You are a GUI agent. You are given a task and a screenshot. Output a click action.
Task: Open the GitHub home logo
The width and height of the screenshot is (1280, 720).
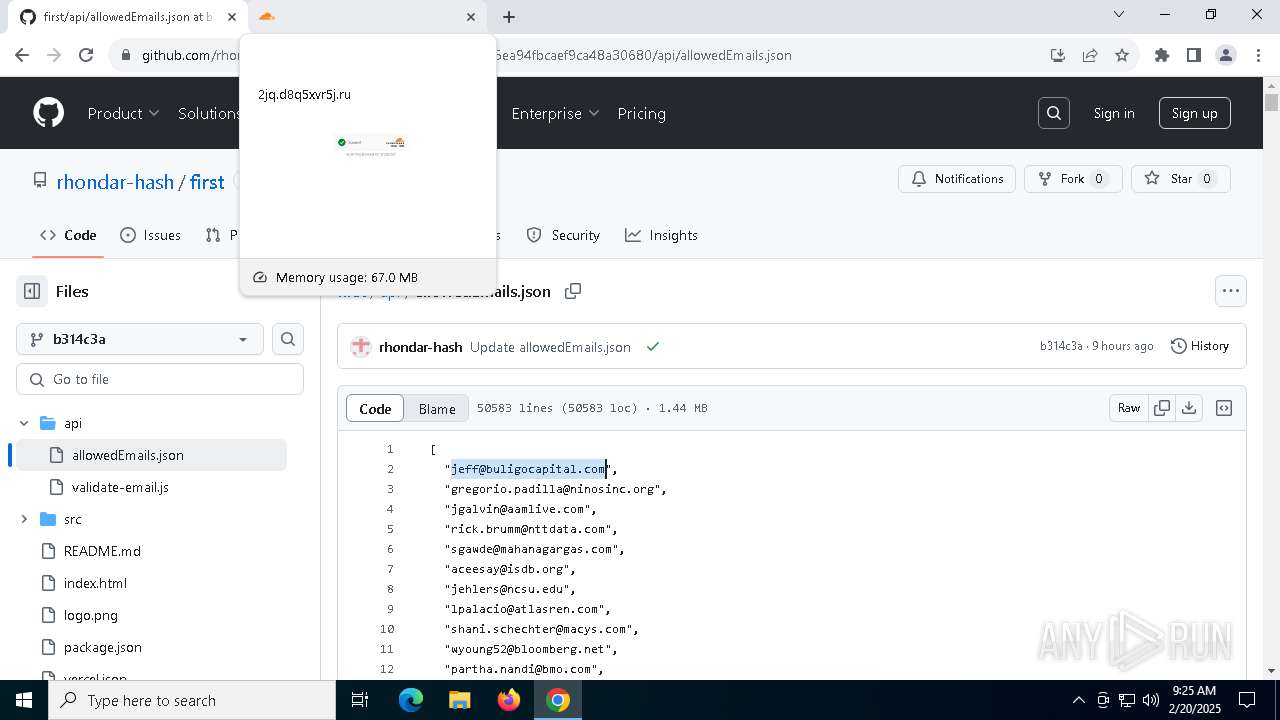coord(48,113)
